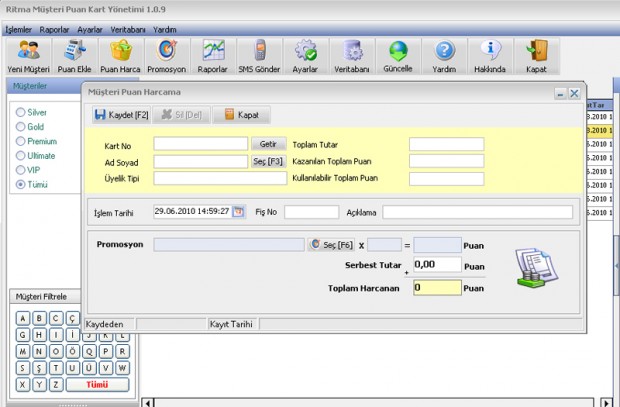Open the Ayarlar menu in menu bar

[90, 30]
